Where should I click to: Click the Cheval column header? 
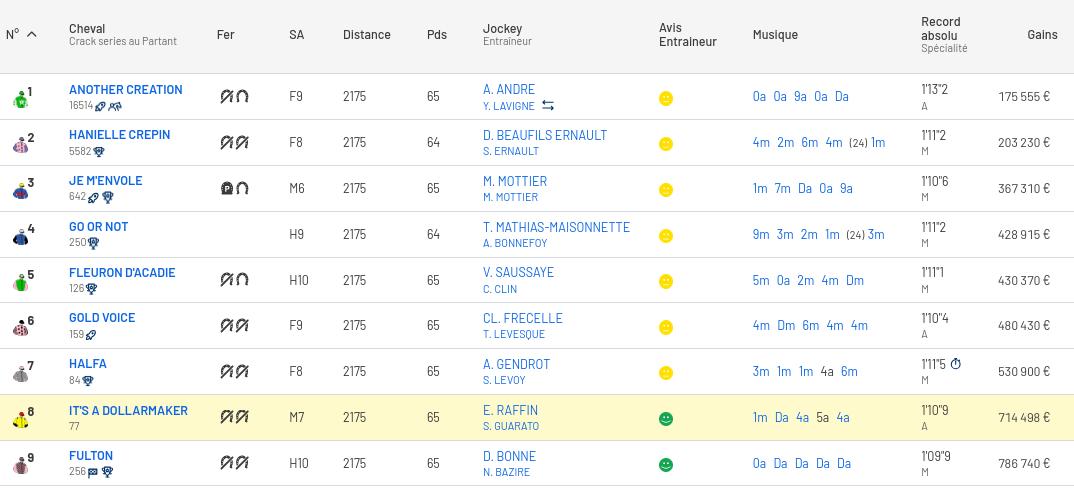click(87, 28)
